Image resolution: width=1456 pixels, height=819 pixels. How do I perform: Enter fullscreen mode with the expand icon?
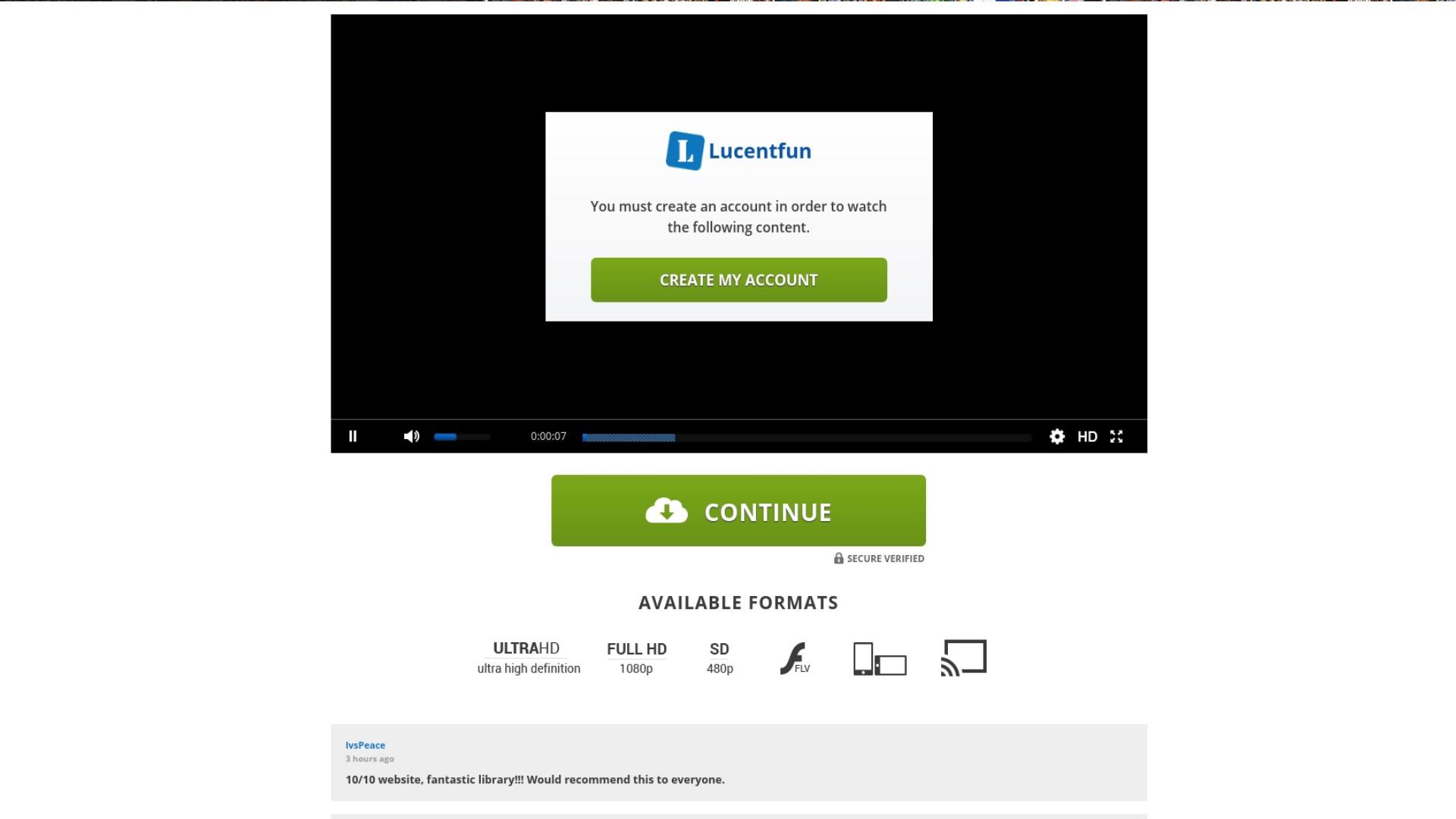(1116, 436)
